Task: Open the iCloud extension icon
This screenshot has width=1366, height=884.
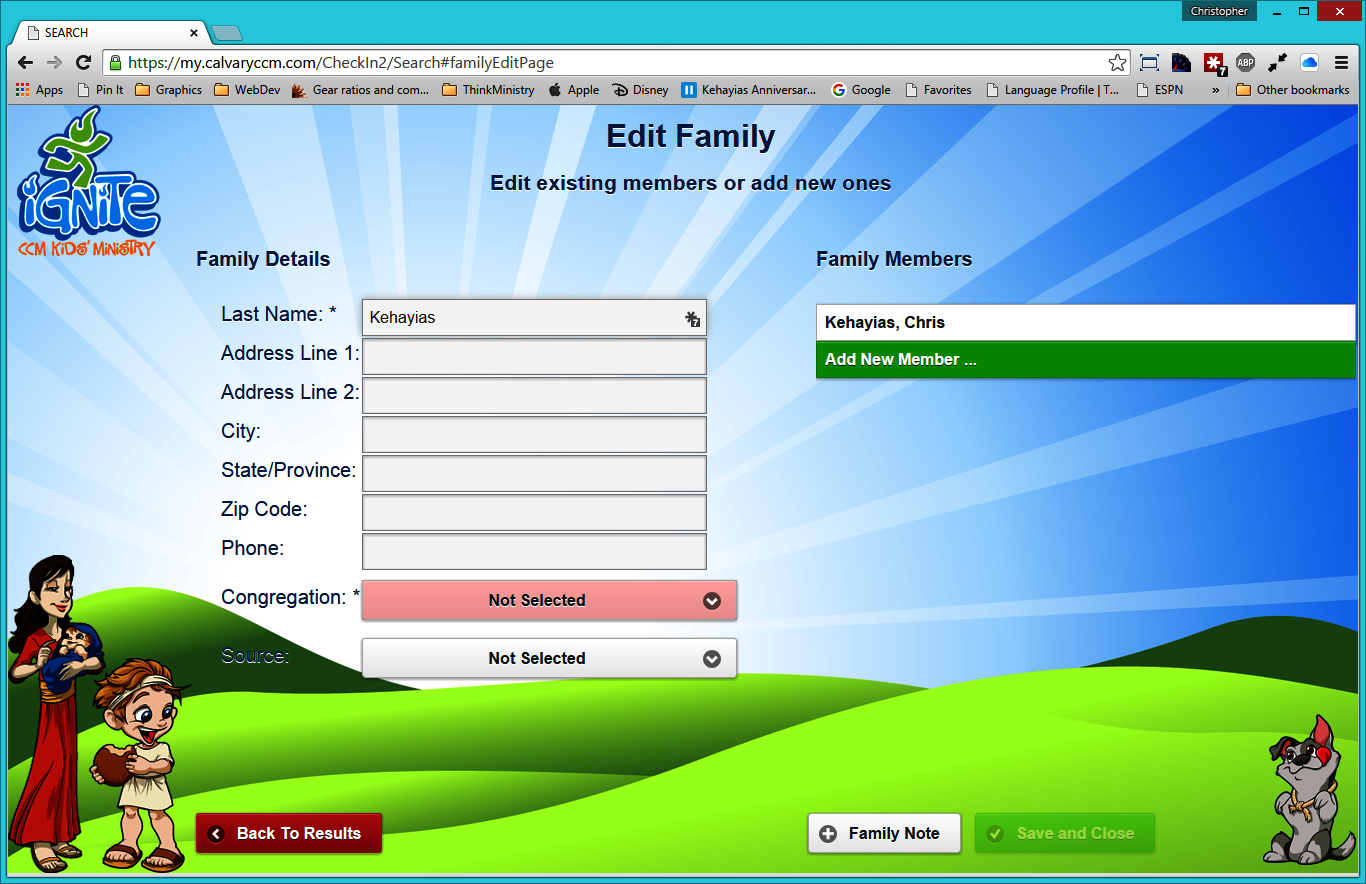Action: coord(1309,62)
